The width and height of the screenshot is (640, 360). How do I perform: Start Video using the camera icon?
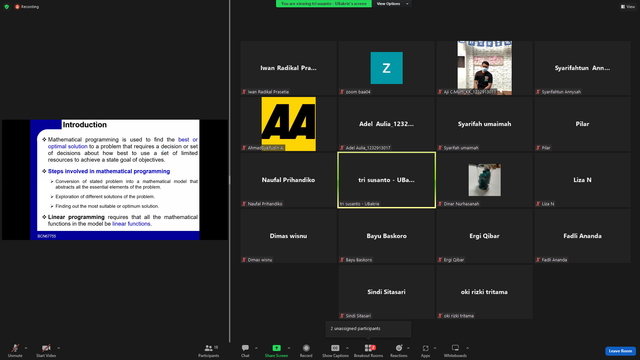[x=46, y=348]
